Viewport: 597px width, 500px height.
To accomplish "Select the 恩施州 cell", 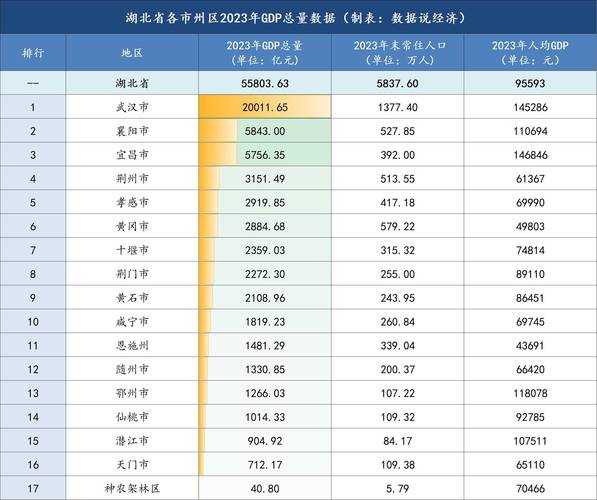I will click(x=132, y=345).
